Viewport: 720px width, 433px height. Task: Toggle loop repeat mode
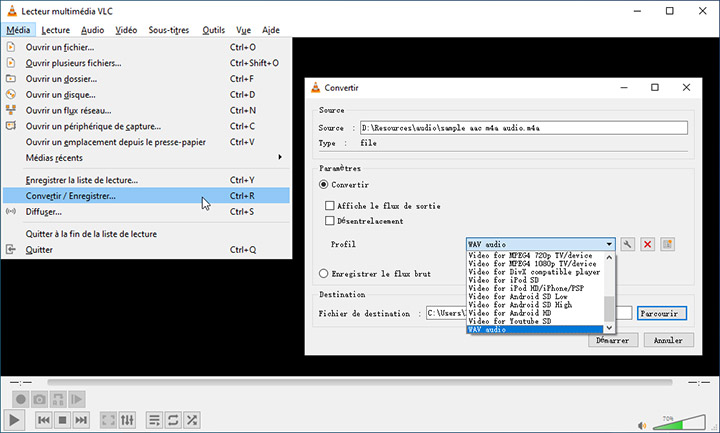coord(173,420)
